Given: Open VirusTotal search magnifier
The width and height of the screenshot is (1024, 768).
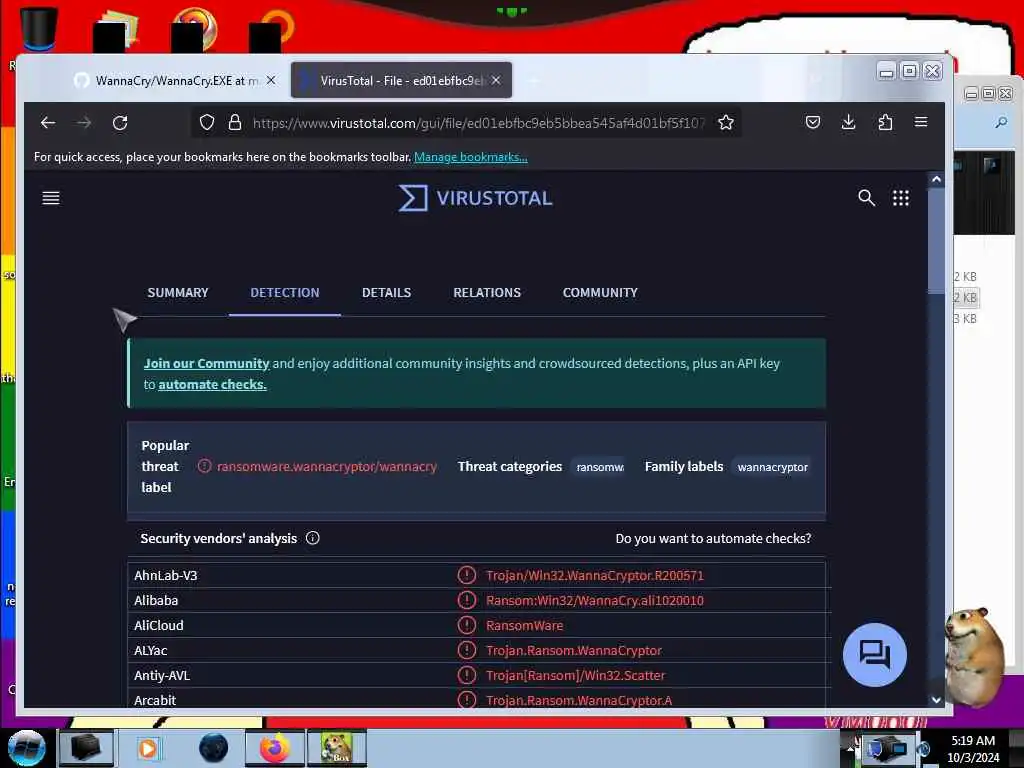Looking at the screenshot, I should click(866, 198).
